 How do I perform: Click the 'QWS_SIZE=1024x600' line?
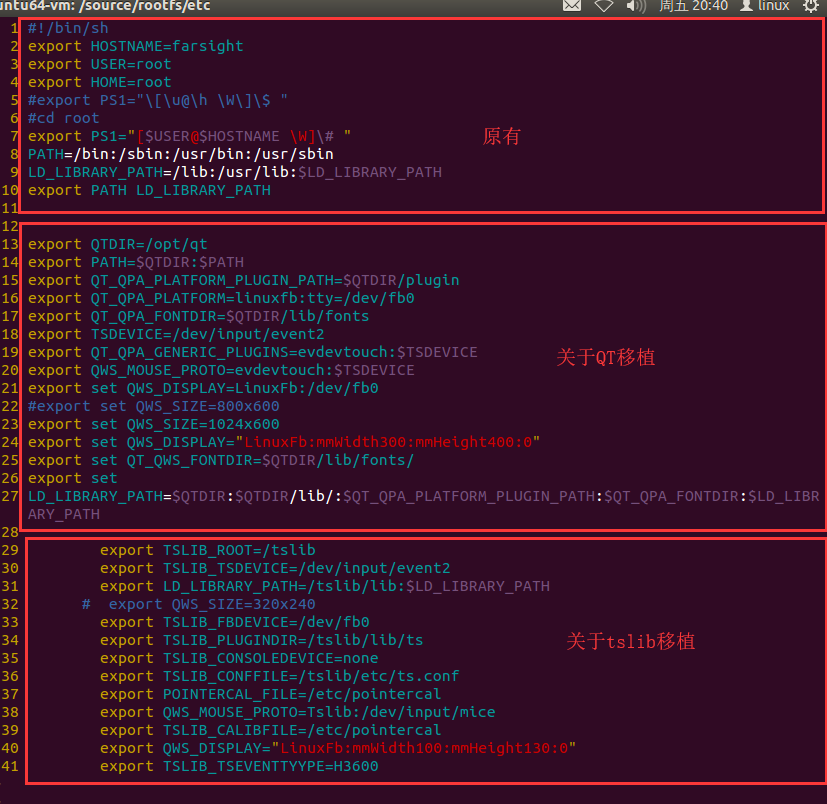point(153,424)
